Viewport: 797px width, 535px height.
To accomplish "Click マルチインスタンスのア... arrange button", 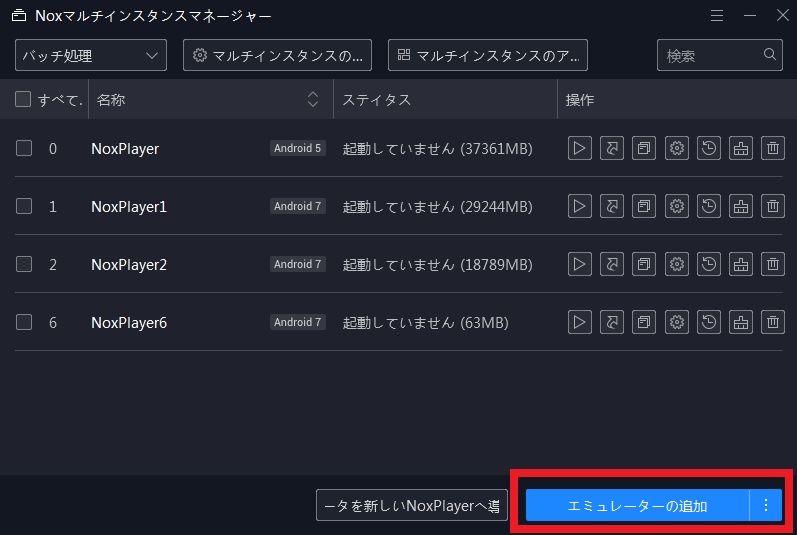I will pos(488,55).
